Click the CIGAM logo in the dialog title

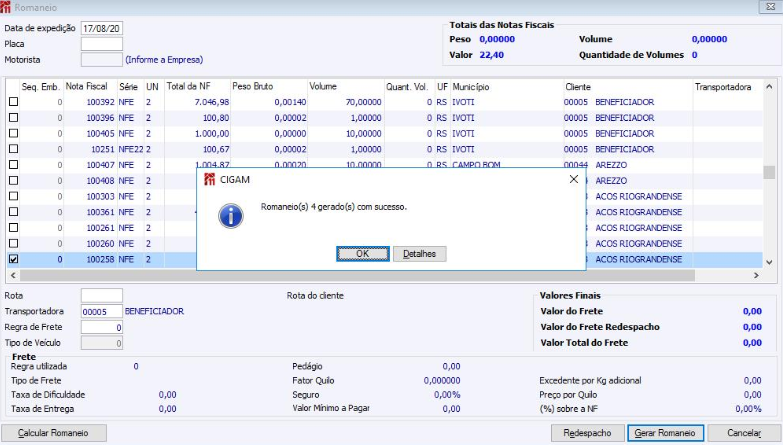pos(209,179)
